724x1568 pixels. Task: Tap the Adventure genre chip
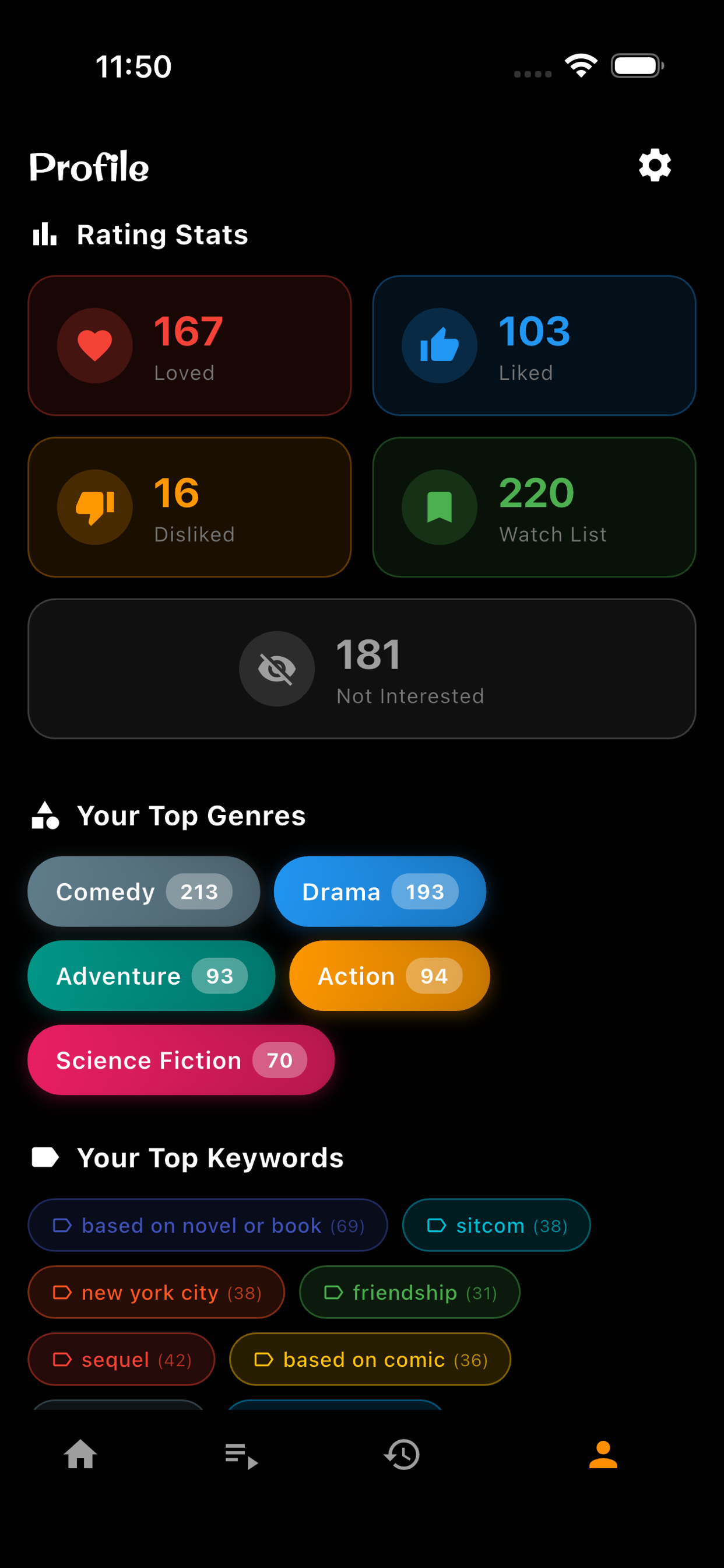[x=151, y=976]
